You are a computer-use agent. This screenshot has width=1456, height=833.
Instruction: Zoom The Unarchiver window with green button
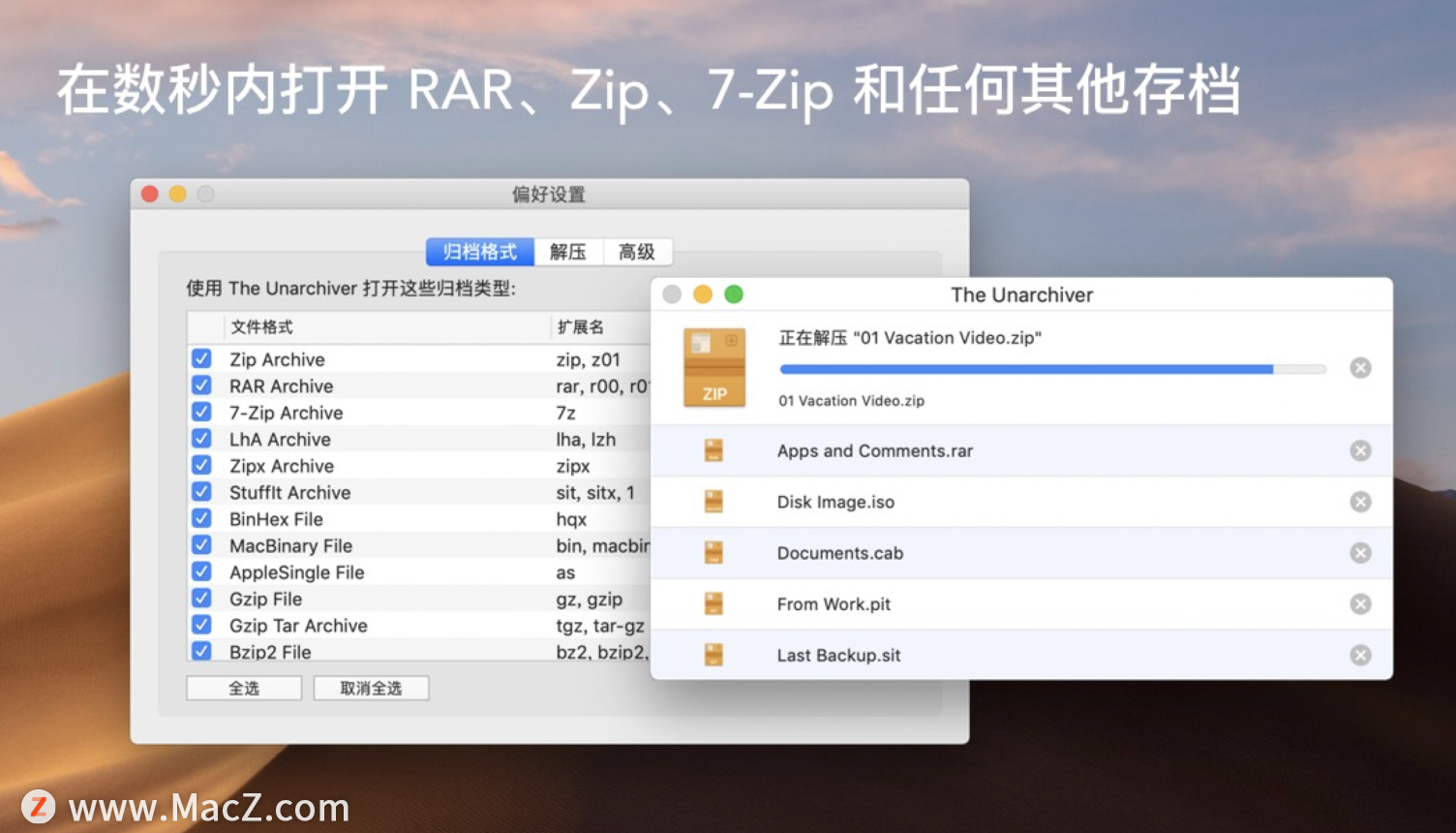(x=734, y=294)
